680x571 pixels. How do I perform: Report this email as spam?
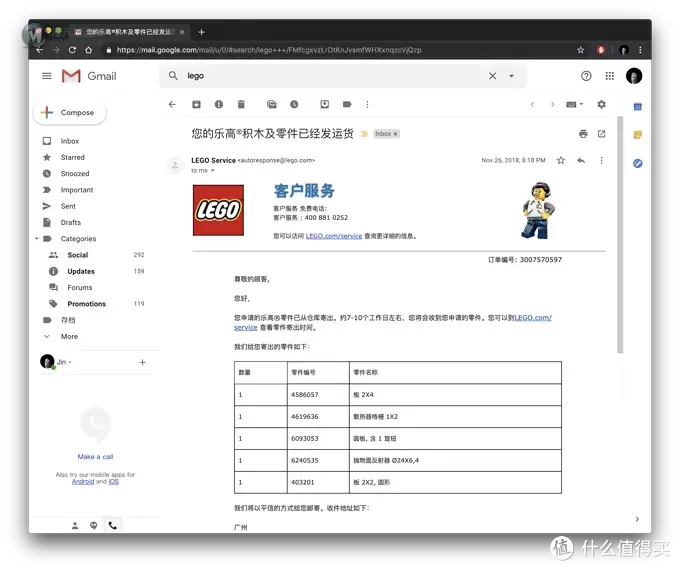218,104
